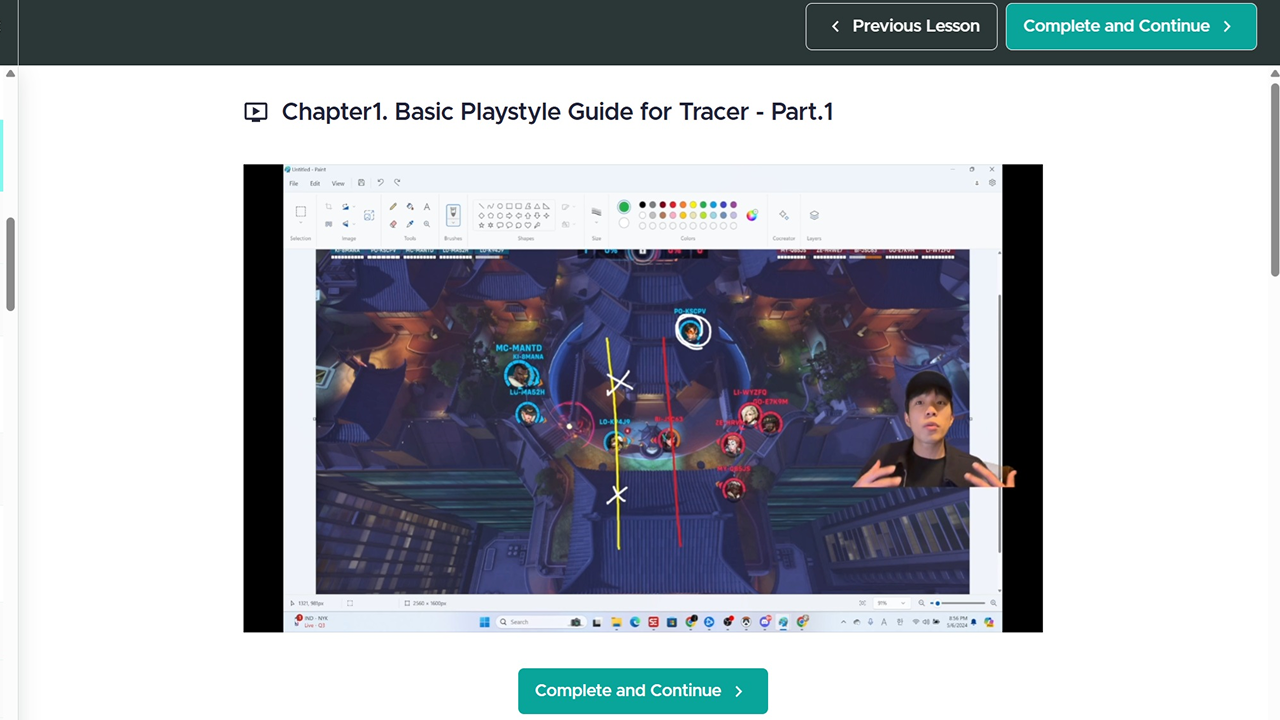The height and width of the screenshot is (720, 1280).
Task: Click the Windows Start button in the recording
Action: [485, 622]
